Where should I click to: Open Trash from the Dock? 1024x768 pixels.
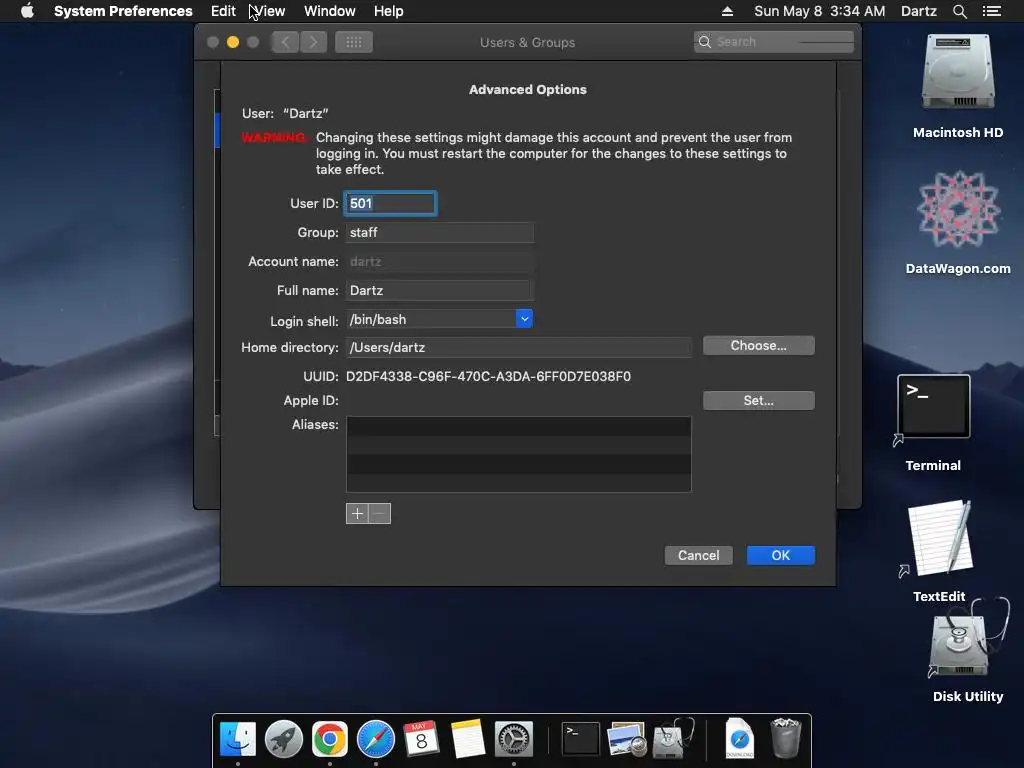tap(786, 739)
